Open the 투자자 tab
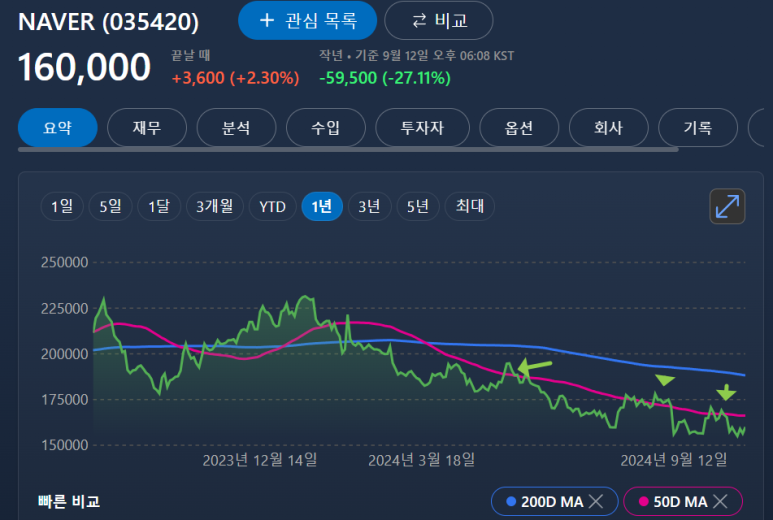This screenshot has height=520, width=773. [422, 128]
